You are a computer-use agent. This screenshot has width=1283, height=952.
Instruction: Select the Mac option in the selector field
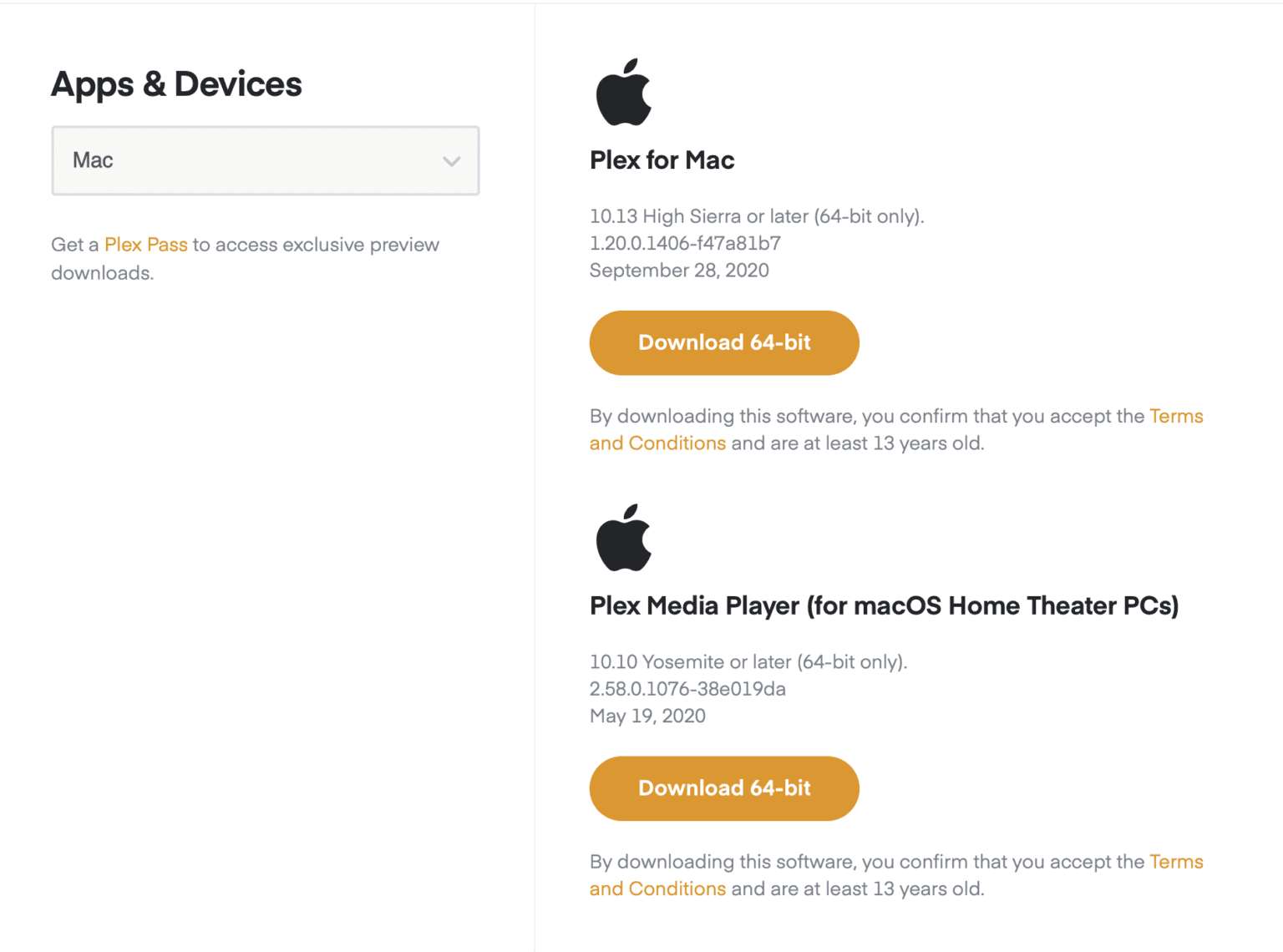tap(92, 160)
